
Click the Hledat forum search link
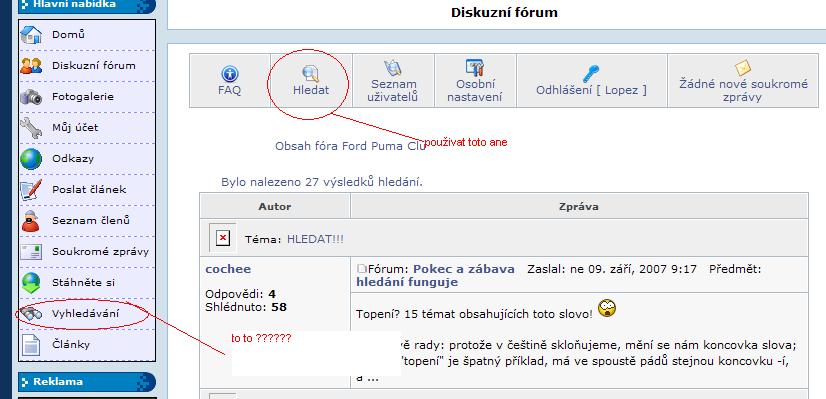click(311, 90)
